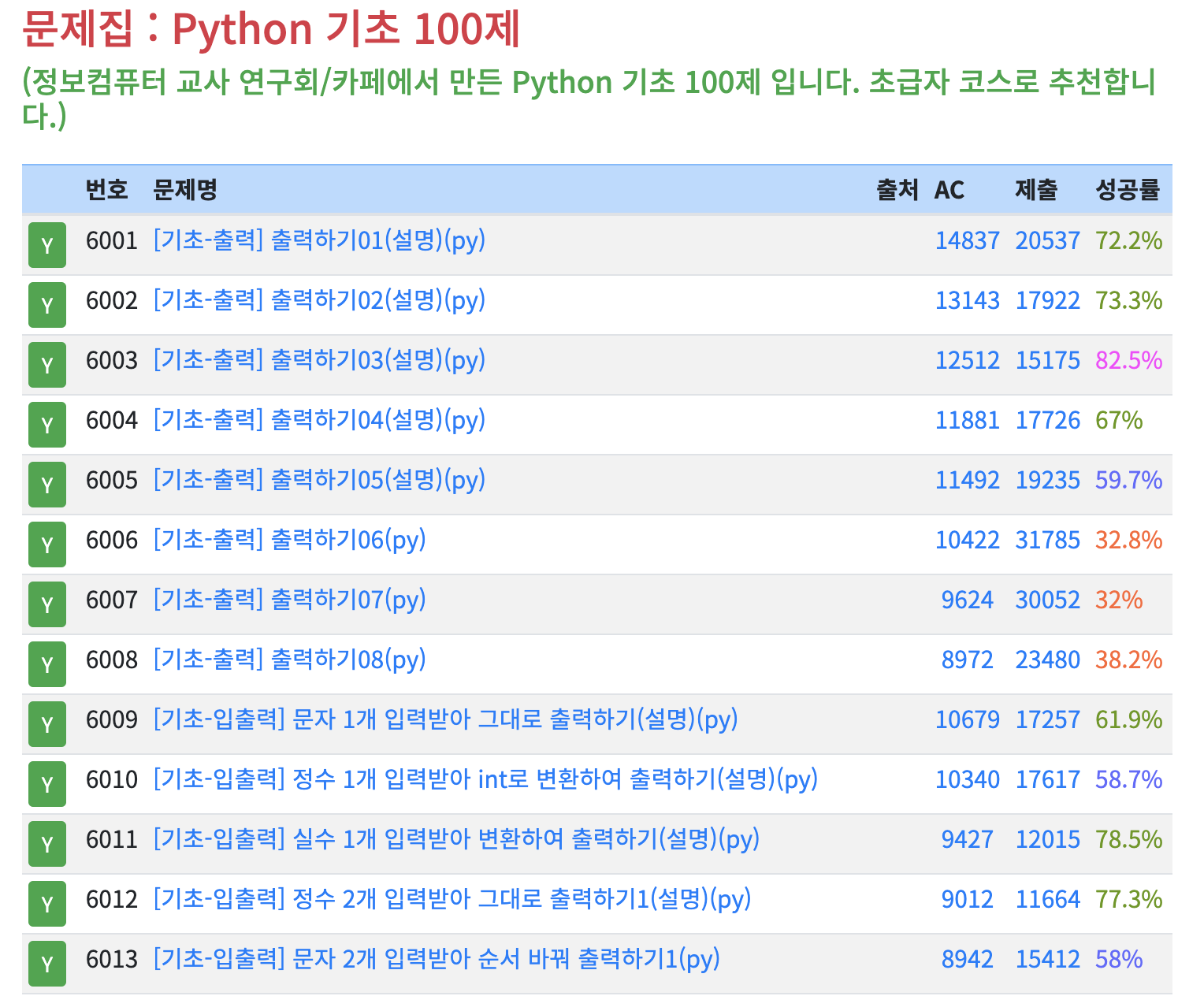Open 실수 1개 입력받아 변환하여 출력하기 problem
The height and width of the screenshot is (996, 1204).
tap(456, 839)
